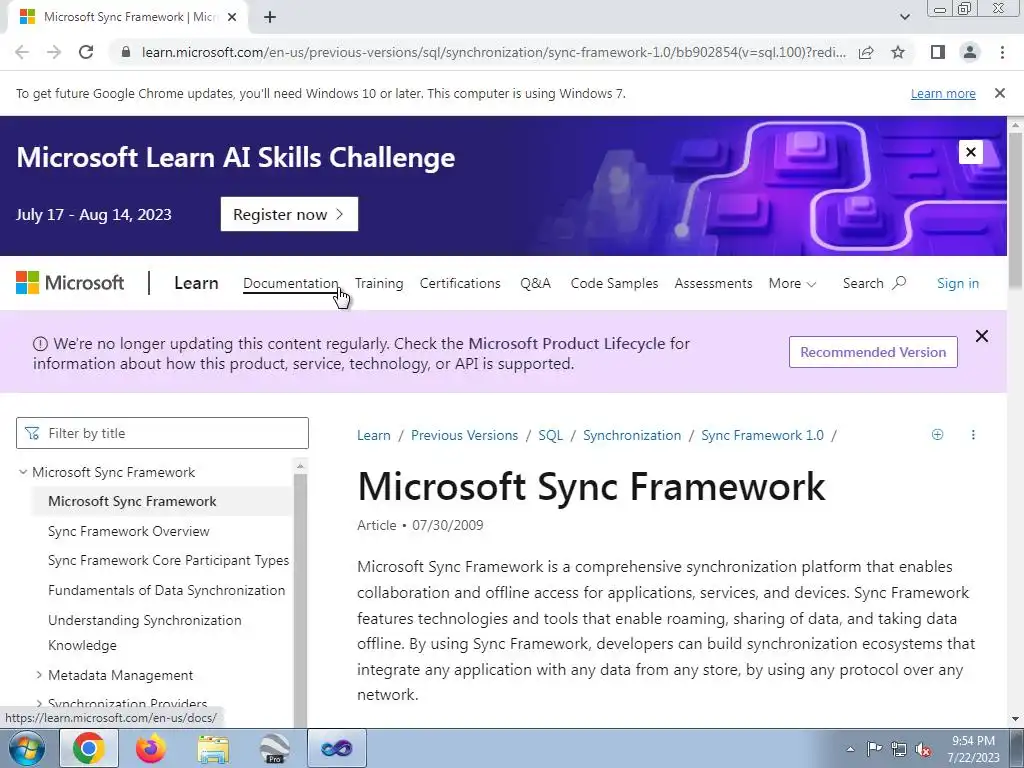Close the Microsoft Sync Framework tab
Viewport: 1024px width, 768px height.
[232, 17]
